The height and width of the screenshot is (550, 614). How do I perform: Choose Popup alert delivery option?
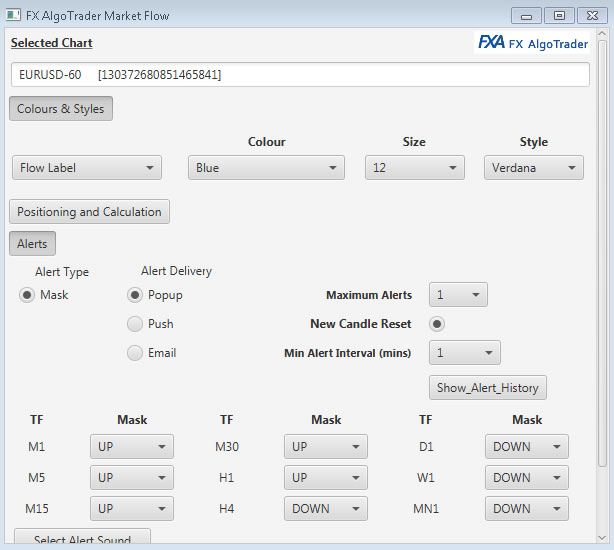pyautogui.click(x=135, y=295)
